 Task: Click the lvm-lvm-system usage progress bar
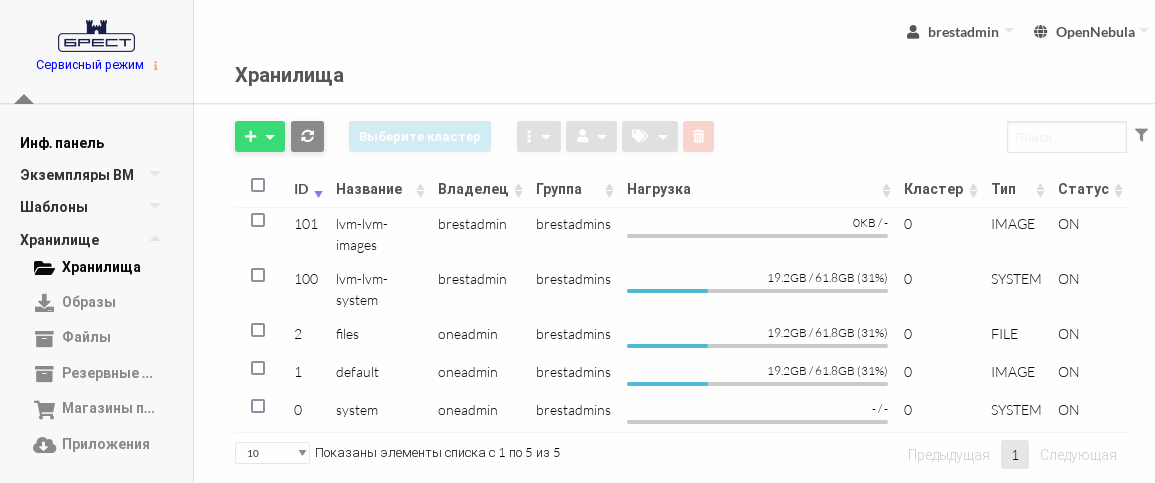pos(757,291)
